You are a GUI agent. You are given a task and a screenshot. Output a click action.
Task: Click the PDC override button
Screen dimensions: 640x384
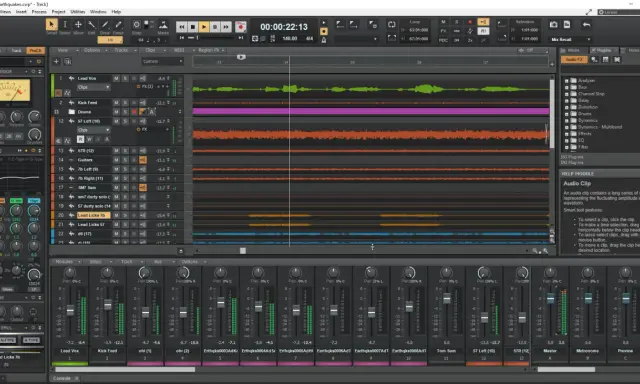[x=444, y=40]
